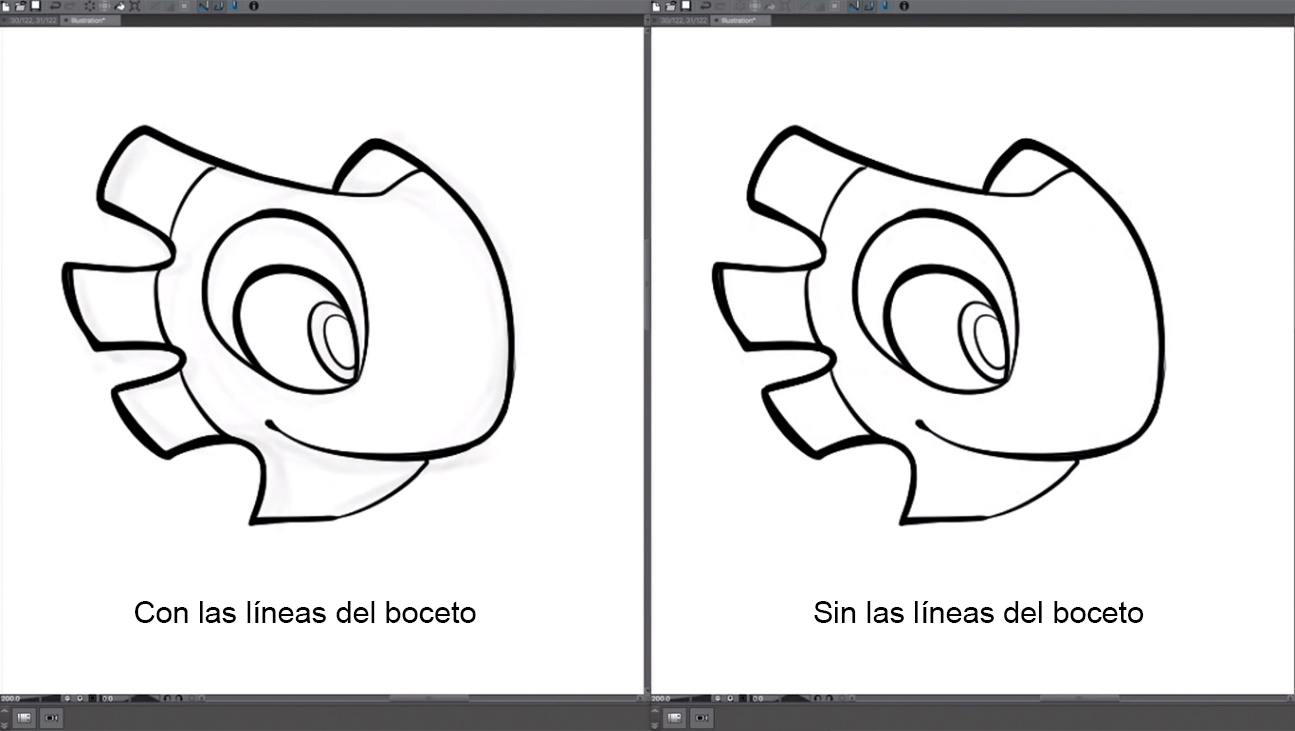Screen dimensions: 1295x731
Task: Click the camera button at bottom left
Action: pos(52,718)
